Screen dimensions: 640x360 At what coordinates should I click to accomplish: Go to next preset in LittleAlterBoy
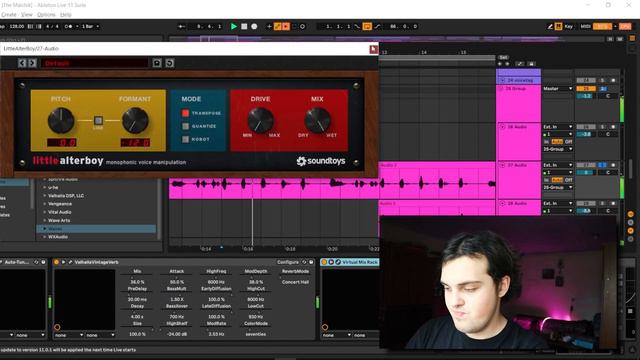click(x=32, y=63)
